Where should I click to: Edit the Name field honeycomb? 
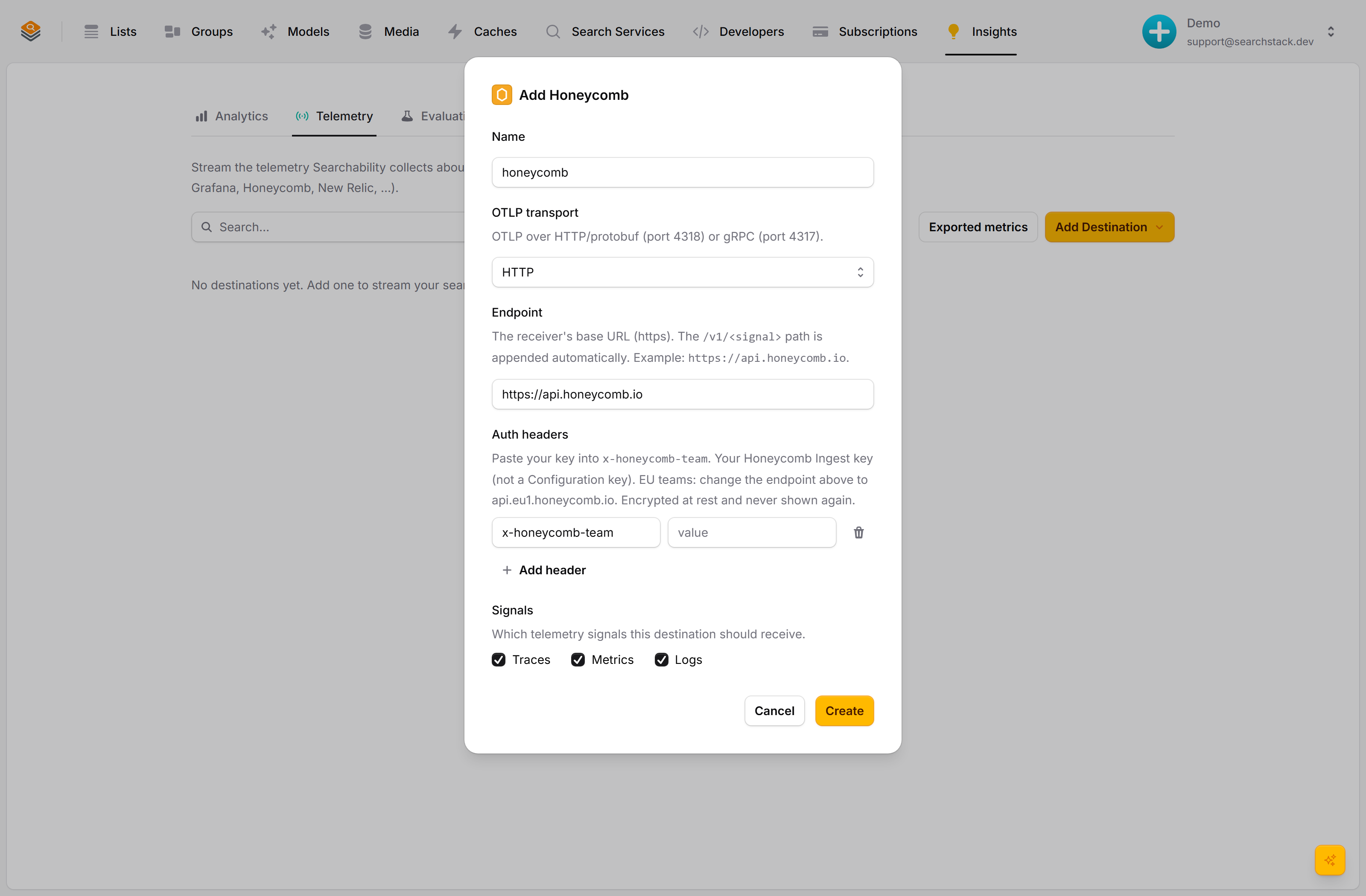pyautogui.click(x=683, y=172)
